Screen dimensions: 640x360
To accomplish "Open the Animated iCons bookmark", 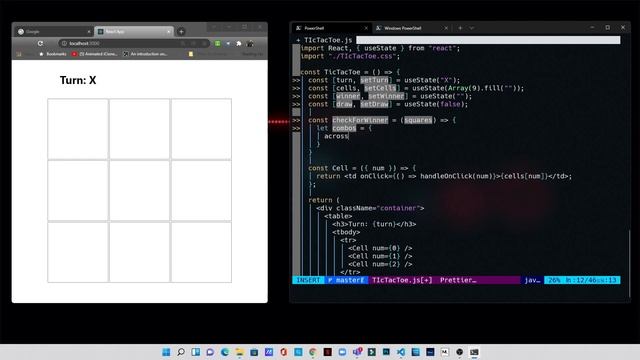I will pos(95,54).
